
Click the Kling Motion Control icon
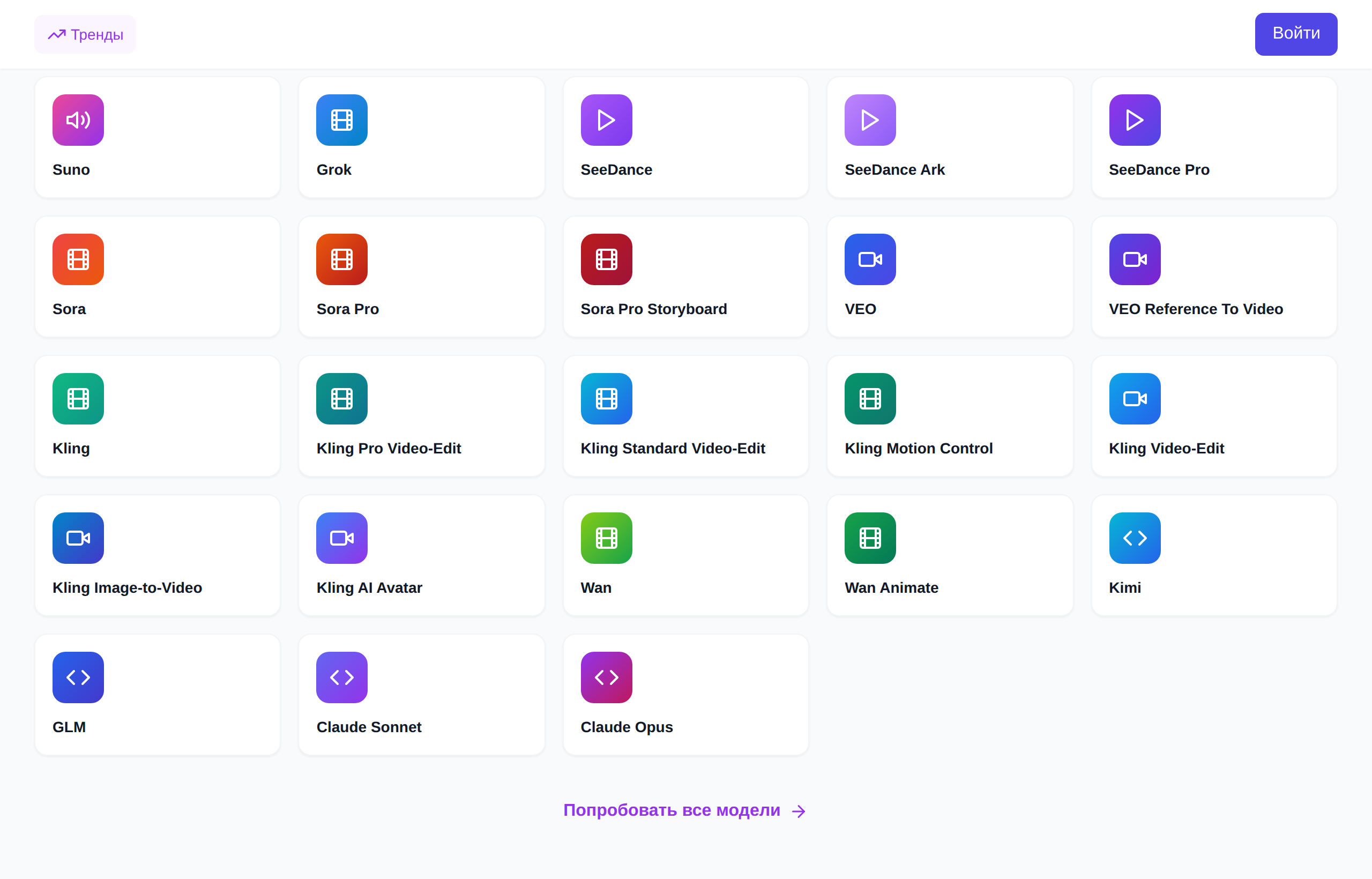coord(870,398)
